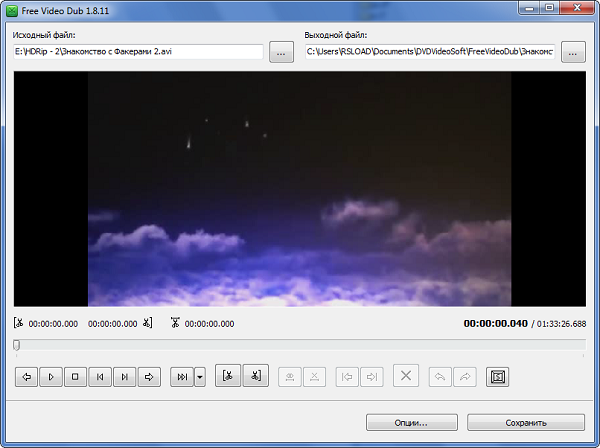The height and width of the screenshot is (448, 600).
Task: Click the Исходный файл path input field
Action: tap(139, 52)
